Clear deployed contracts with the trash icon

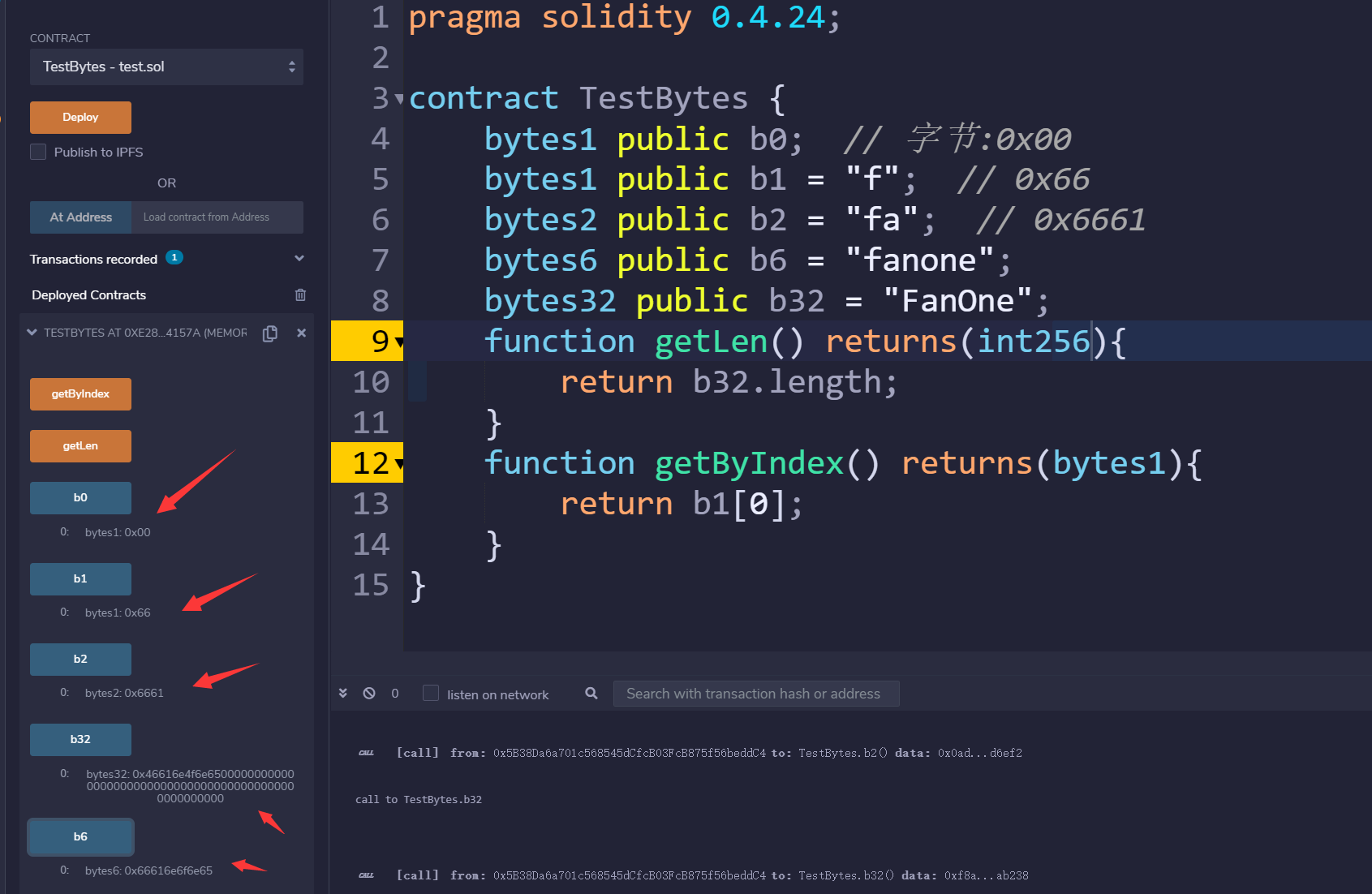300,294
